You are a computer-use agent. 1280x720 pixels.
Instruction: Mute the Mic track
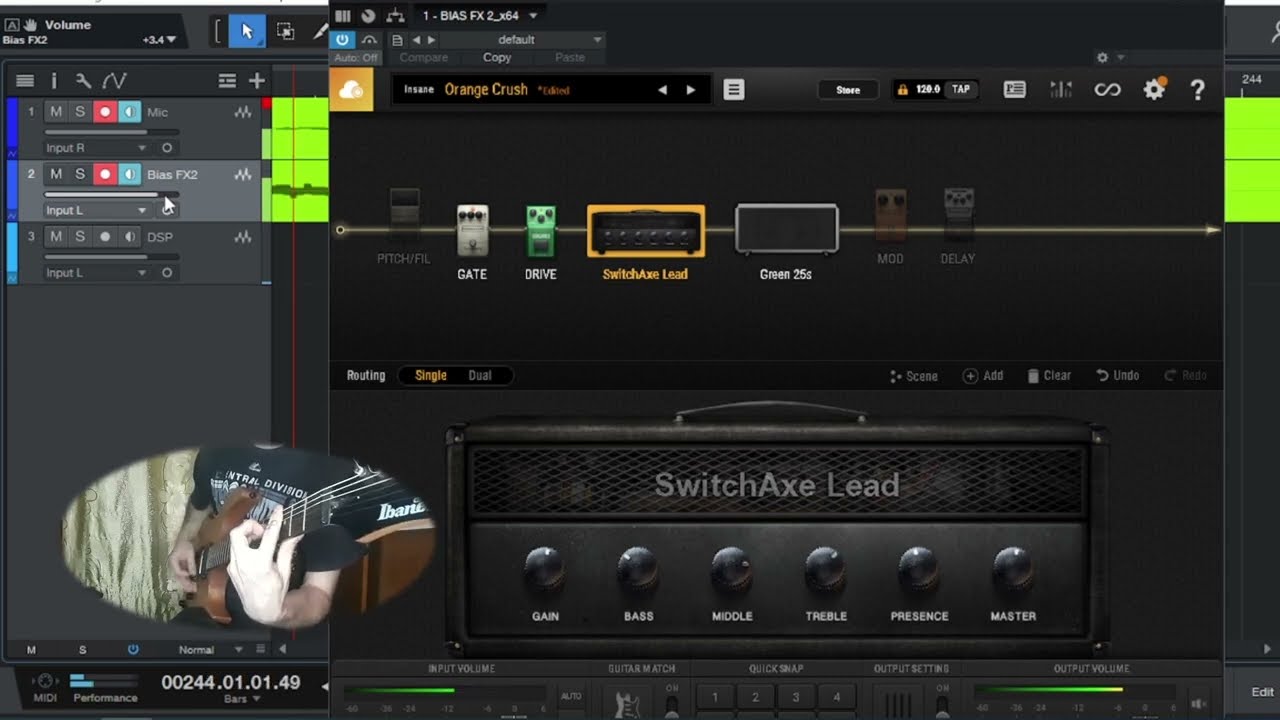click(56, 112)
